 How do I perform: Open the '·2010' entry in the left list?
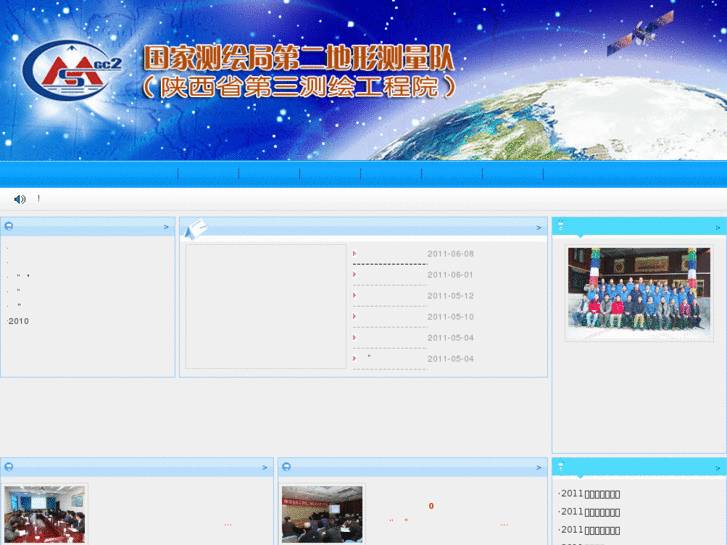18,321
